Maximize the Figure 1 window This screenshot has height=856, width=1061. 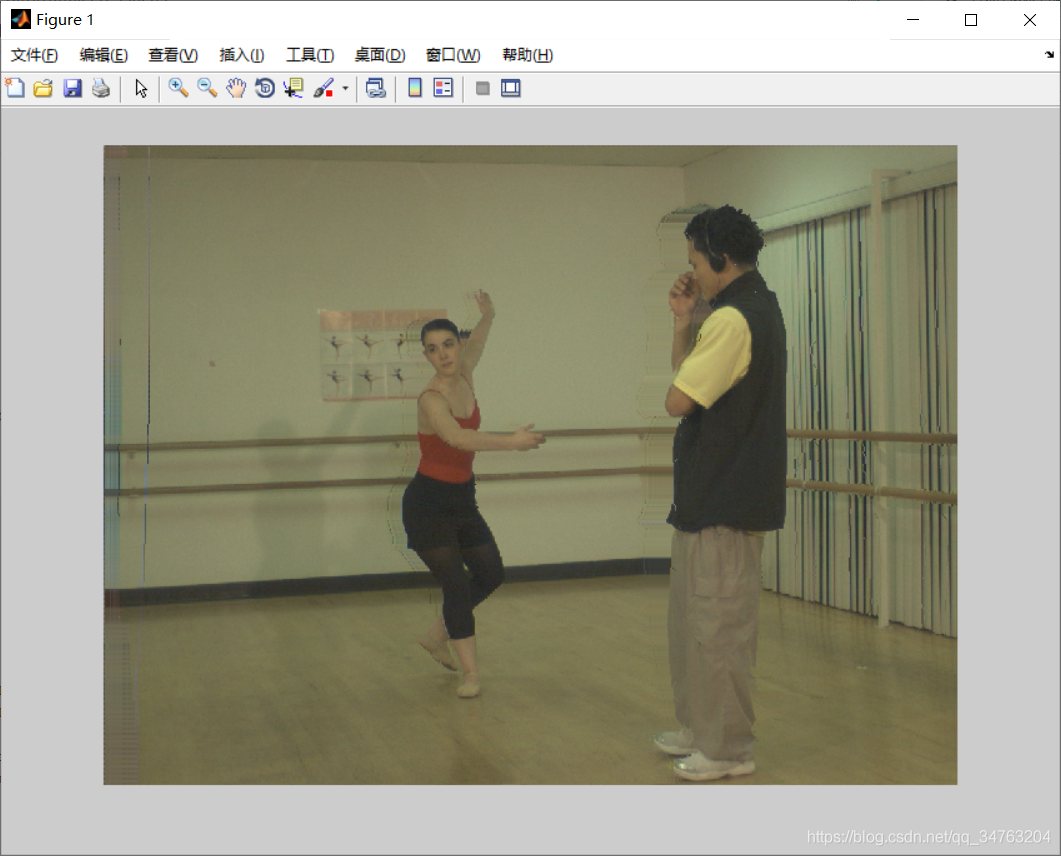(x=971, y=20)
